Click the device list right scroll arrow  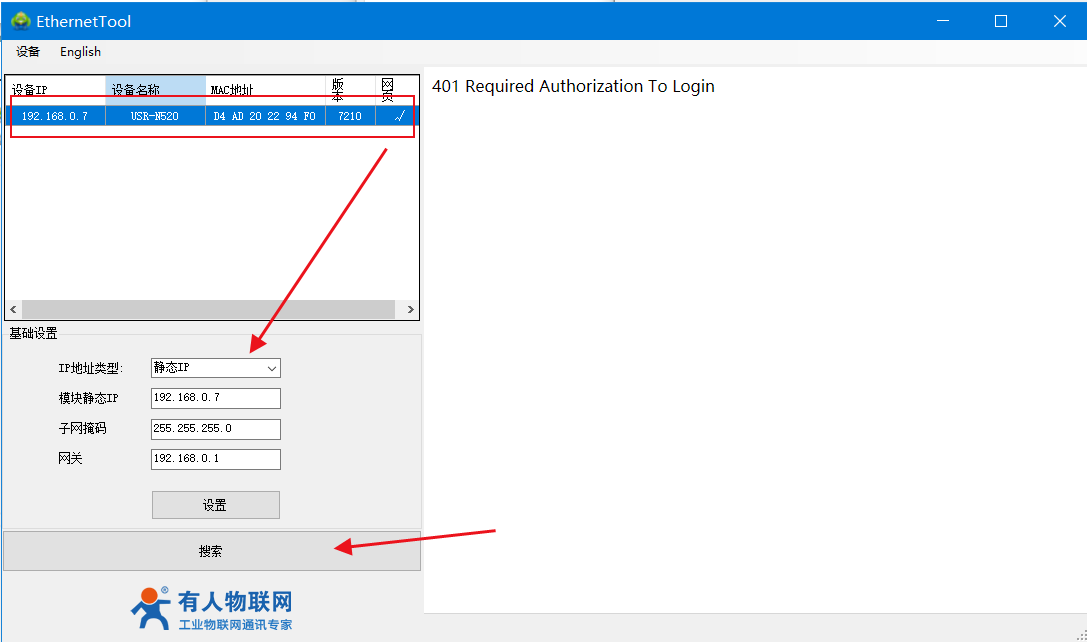(410, 311)
